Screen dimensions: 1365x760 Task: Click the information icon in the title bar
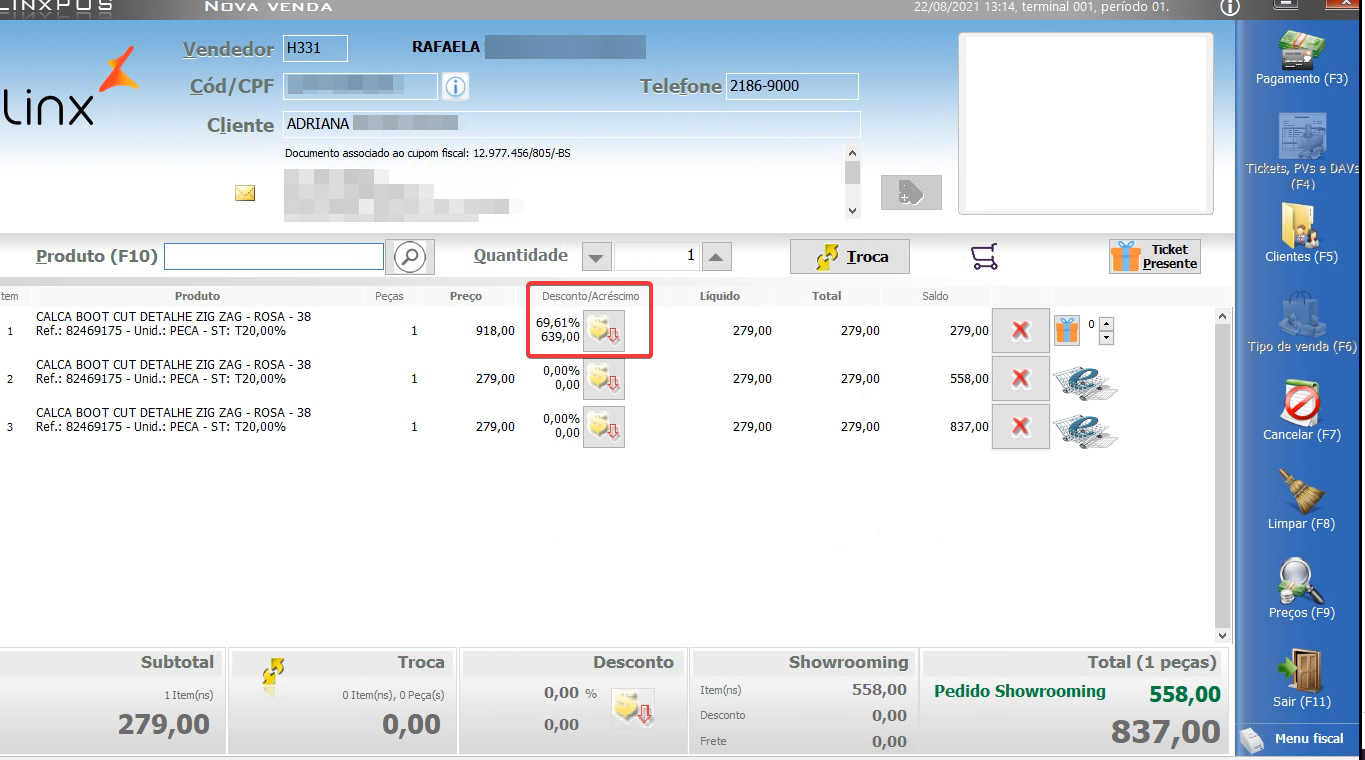pos(1230,8)
